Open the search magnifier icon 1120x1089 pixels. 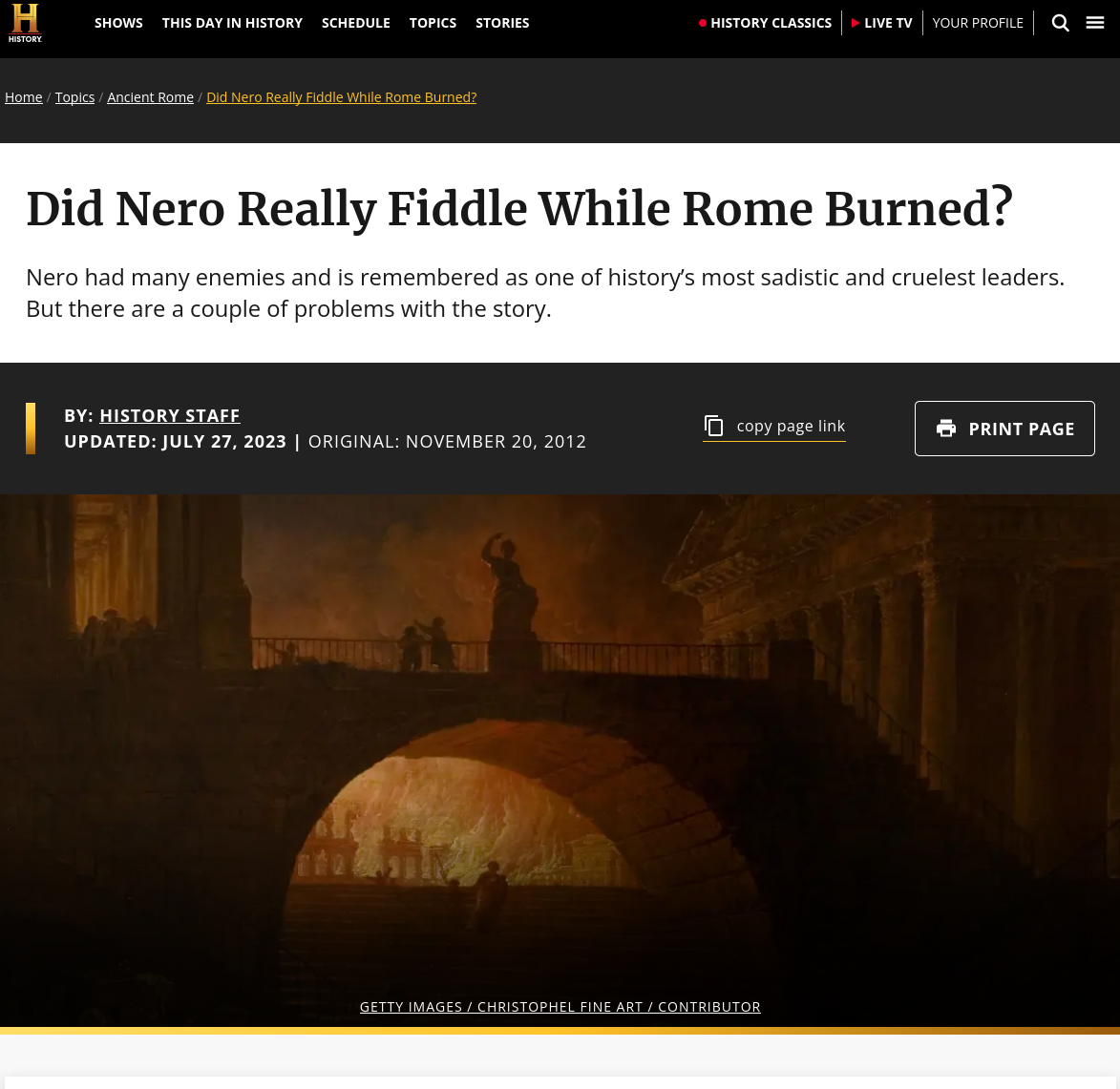pyautogui.click(x=1061, y=23)
